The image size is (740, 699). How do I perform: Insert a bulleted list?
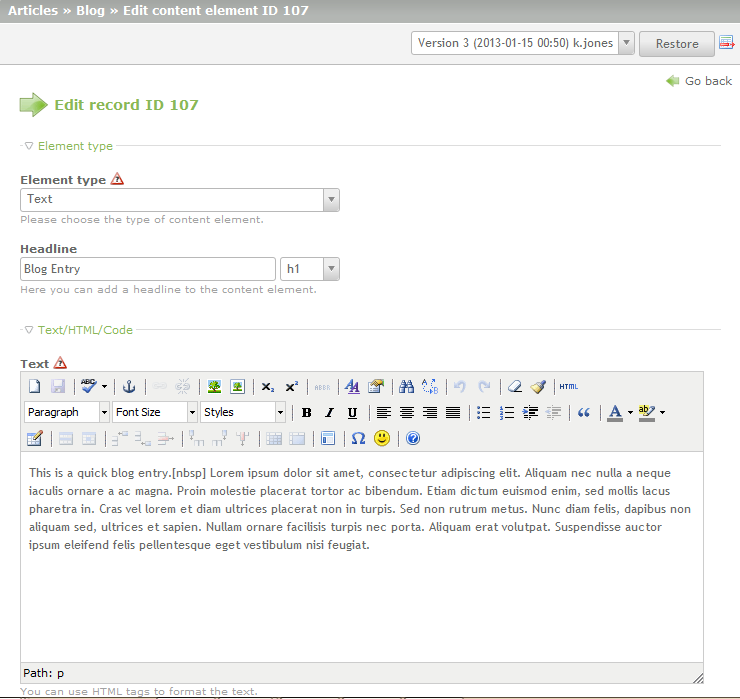(x=484, y=413)
